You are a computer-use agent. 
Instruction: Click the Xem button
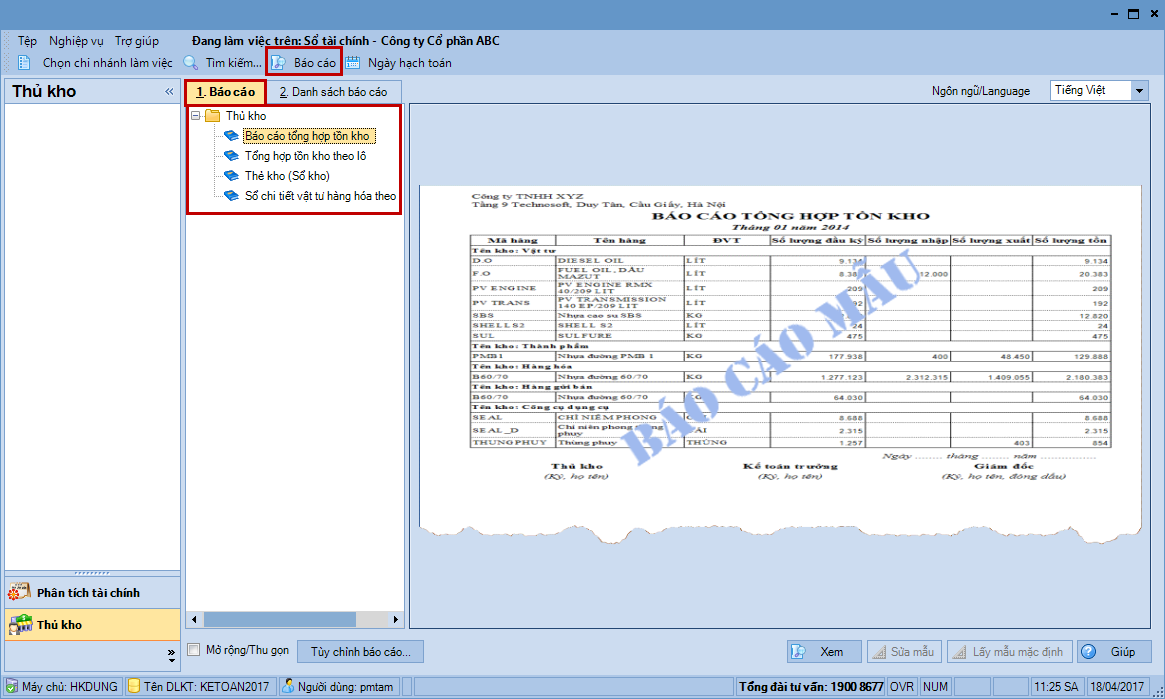coord(824,652)
